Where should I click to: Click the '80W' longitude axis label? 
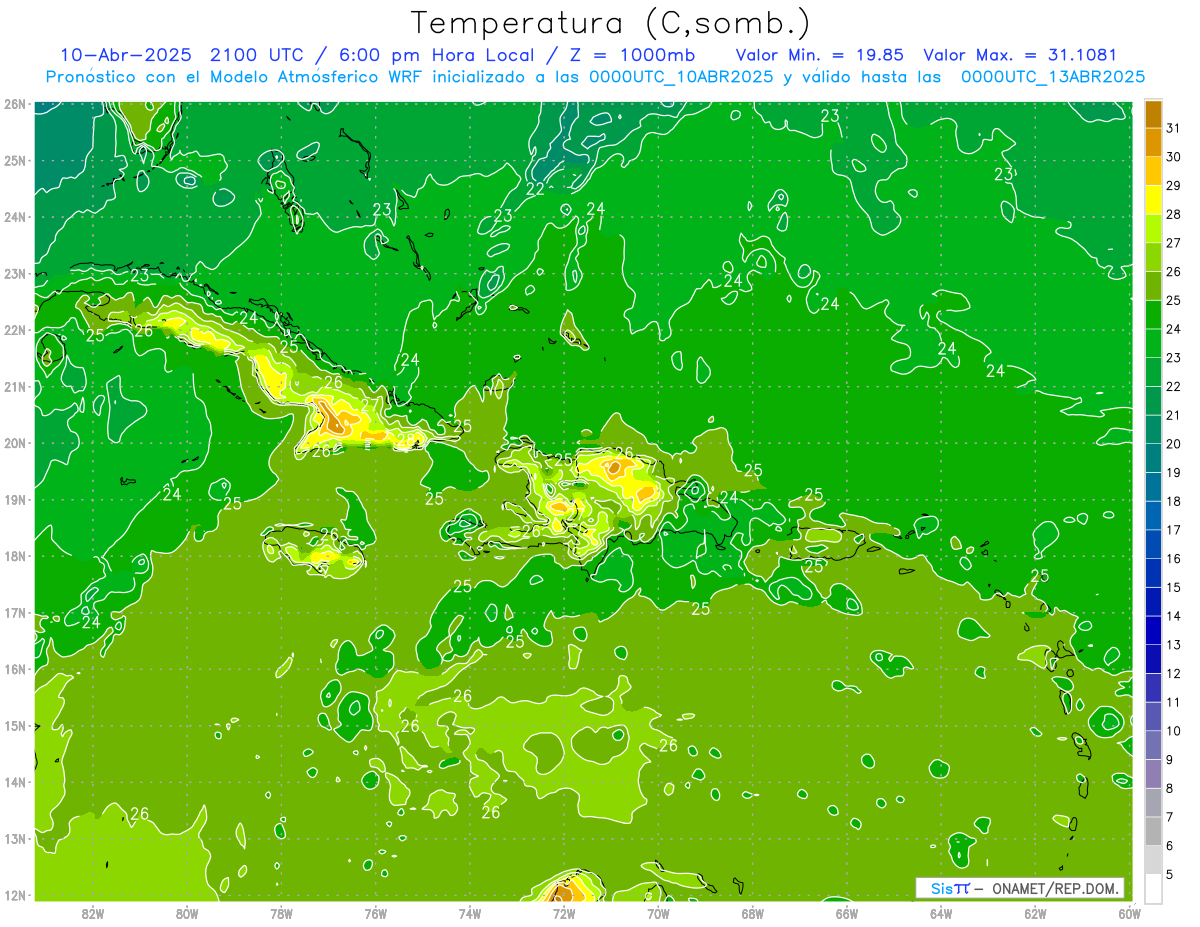tap(187, 912)
